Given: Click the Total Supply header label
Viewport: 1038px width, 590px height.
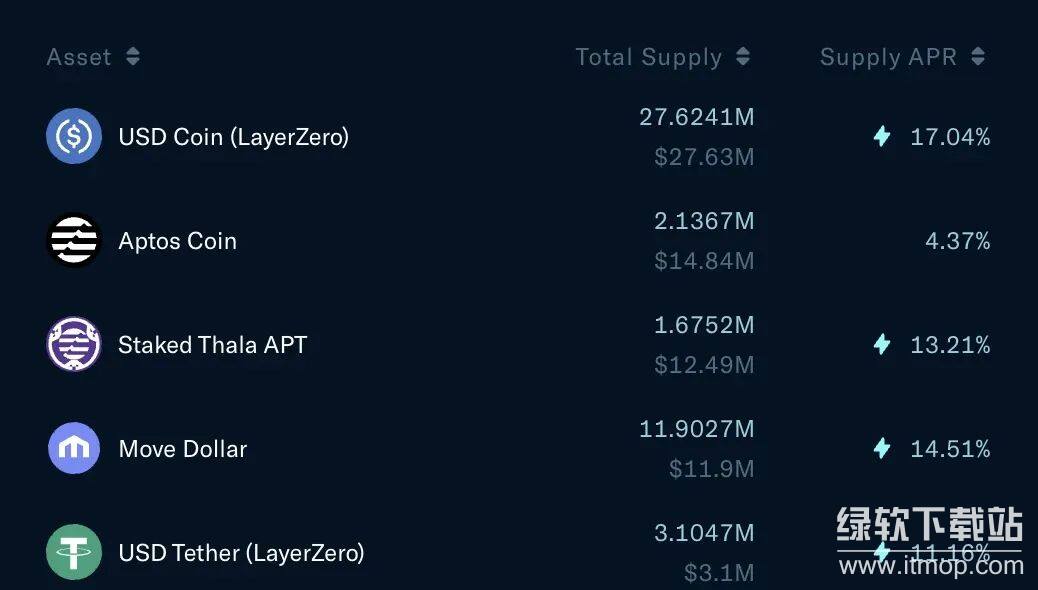Looking at the screenshot, I should tap(648, 57).
